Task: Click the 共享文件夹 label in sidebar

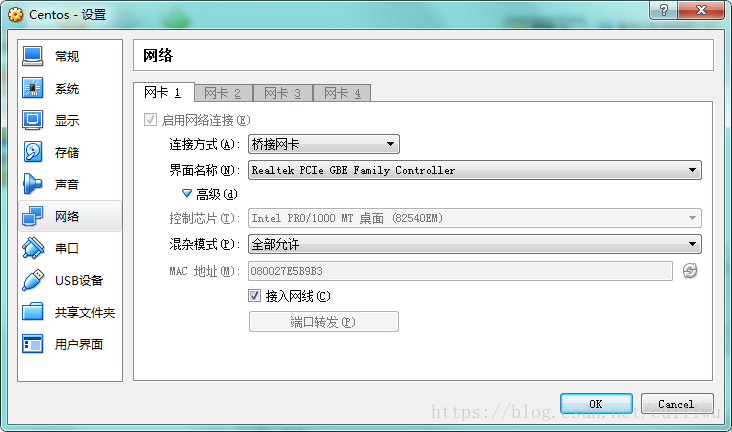Action: (x=84, y=312)
